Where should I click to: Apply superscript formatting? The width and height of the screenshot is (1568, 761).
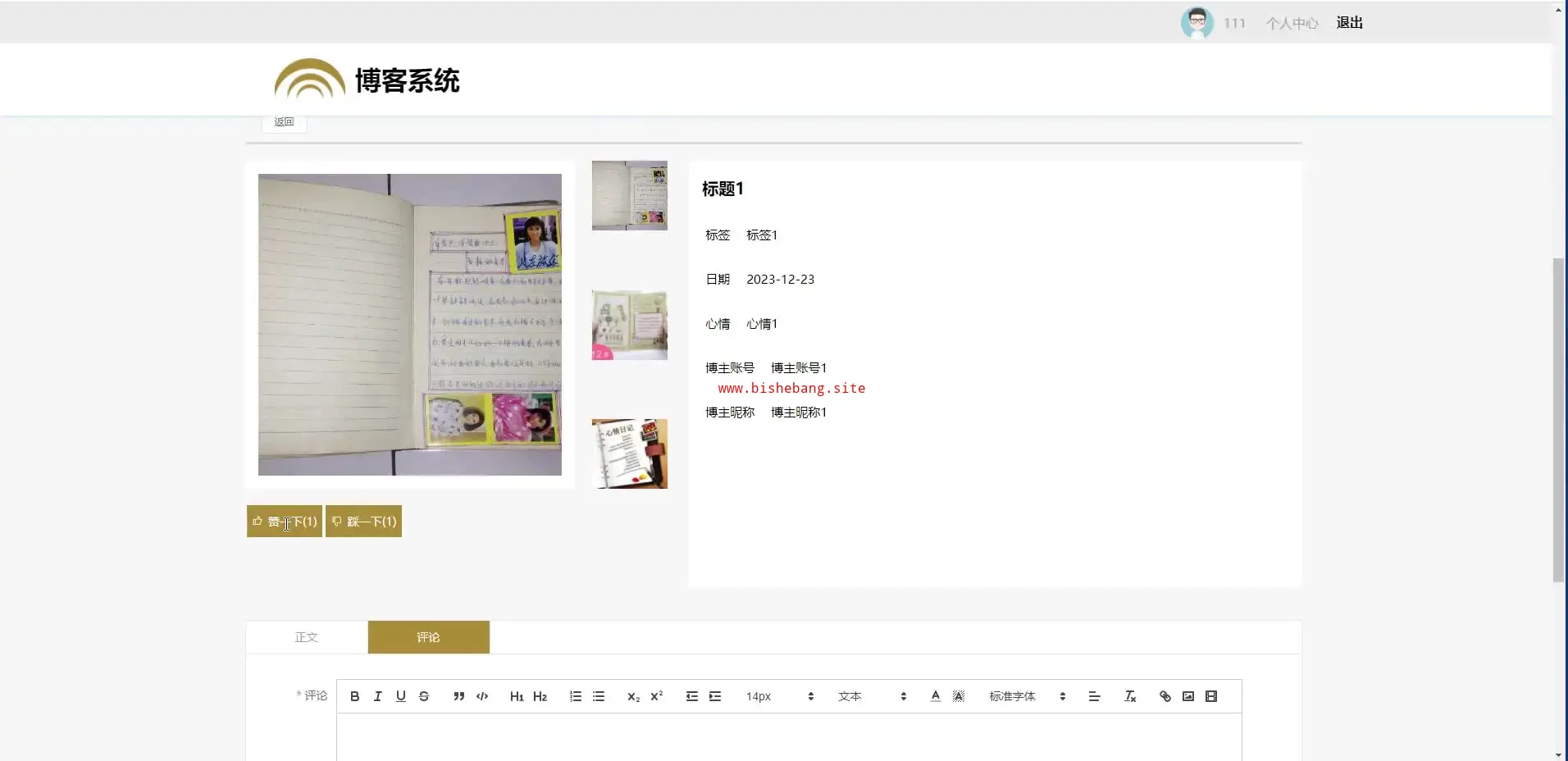coord(656,696)
